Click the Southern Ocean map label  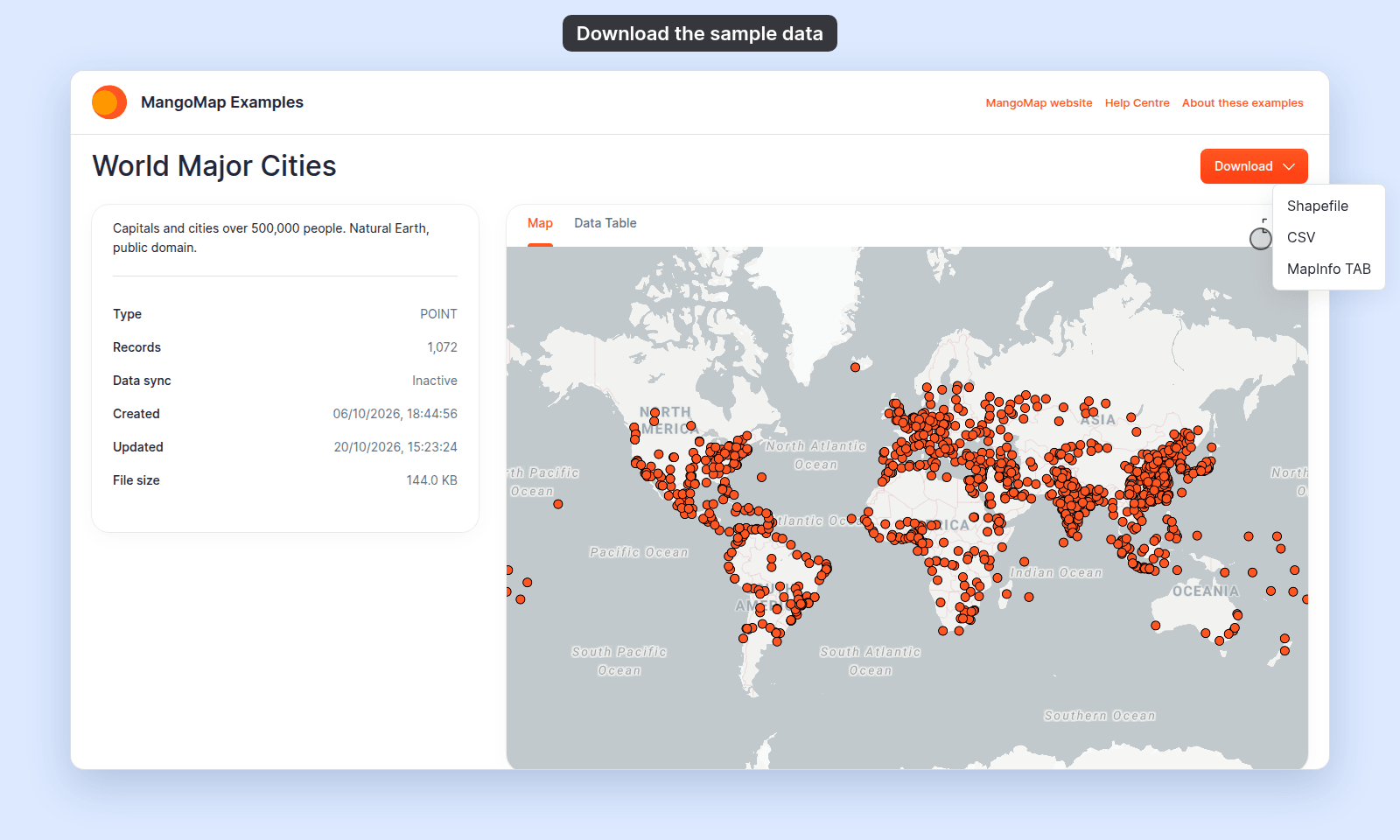pos(1100,716)
